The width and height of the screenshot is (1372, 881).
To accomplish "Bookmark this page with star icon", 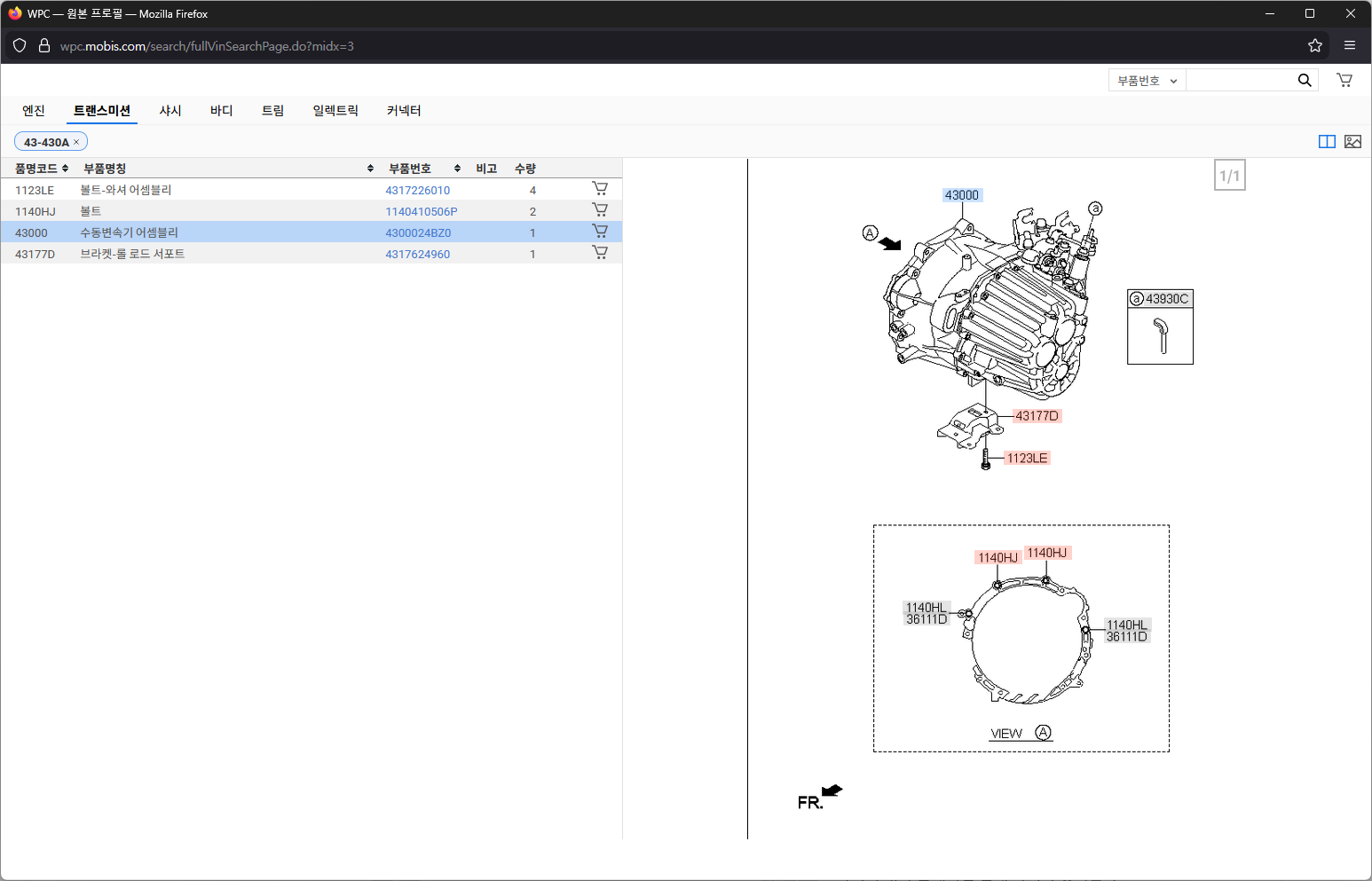I will coord(1314,46).
